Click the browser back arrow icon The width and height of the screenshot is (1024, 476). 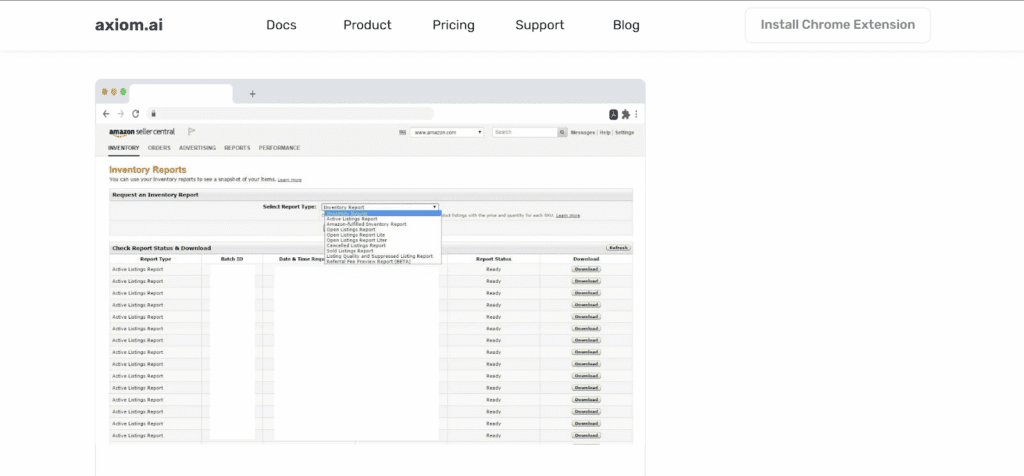[106, 114]
